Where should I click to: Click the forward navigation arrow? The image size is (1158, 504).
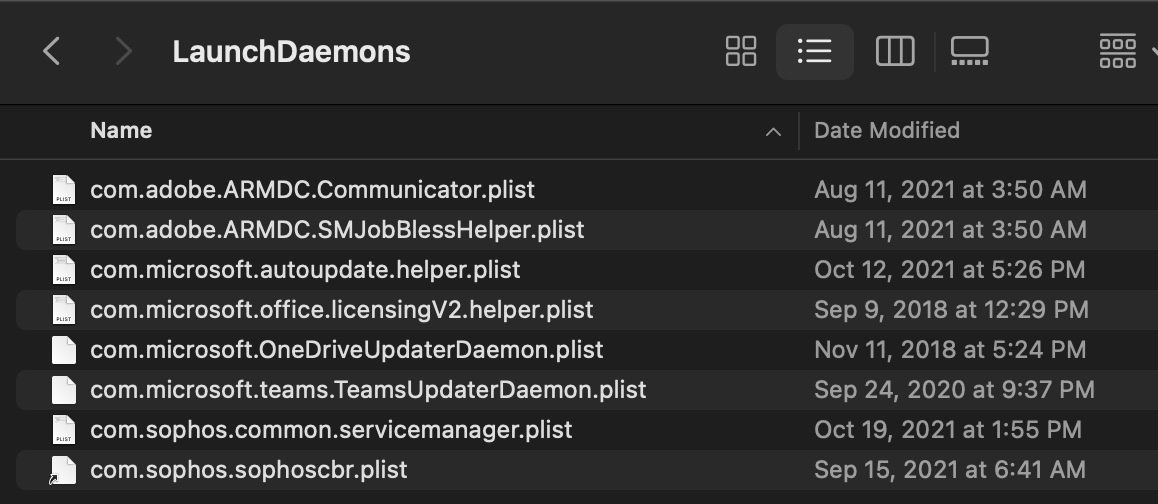[x=123, y=51]
